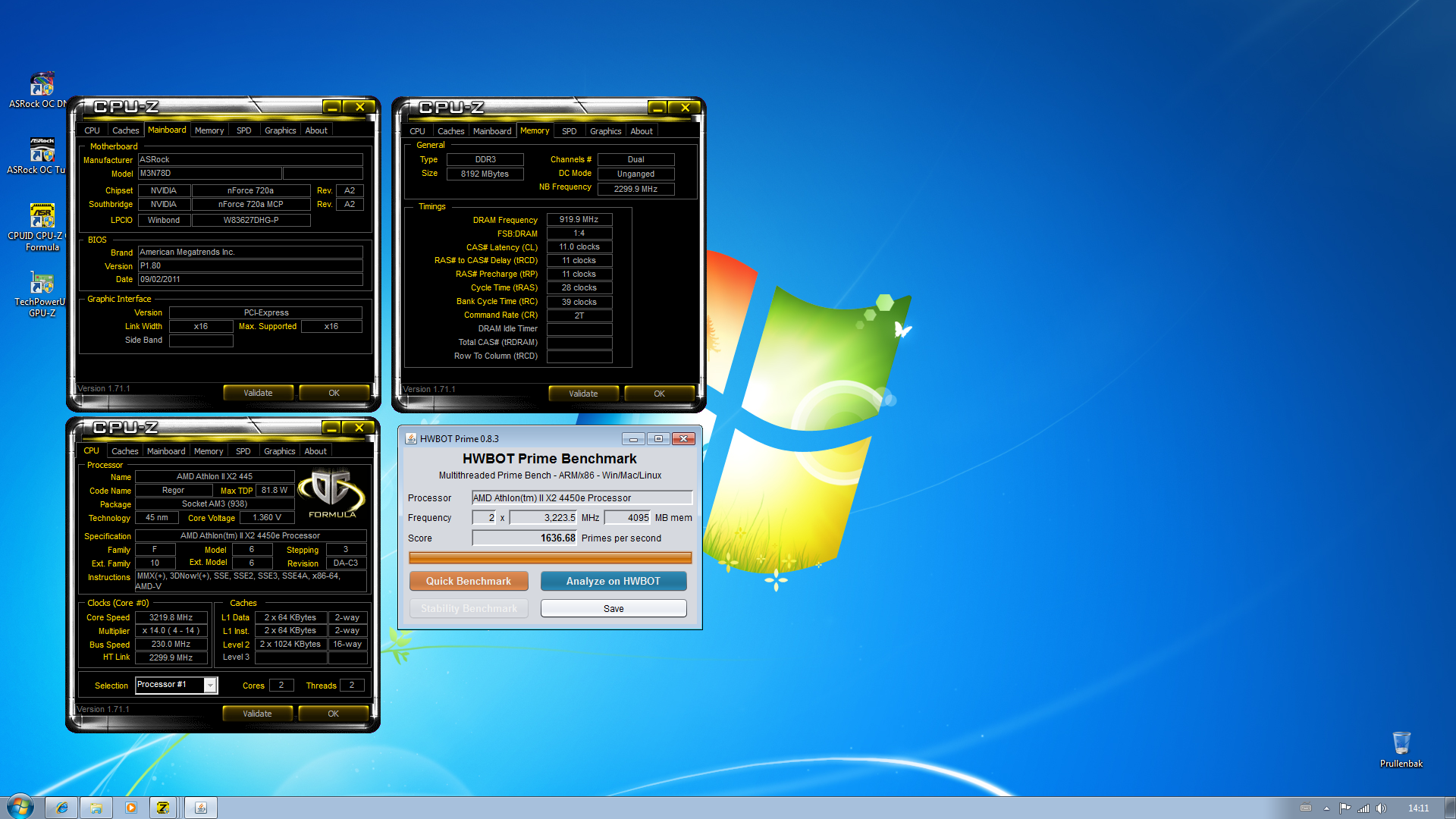Open Windows Media Player taskbar icon

coord(130,808)
